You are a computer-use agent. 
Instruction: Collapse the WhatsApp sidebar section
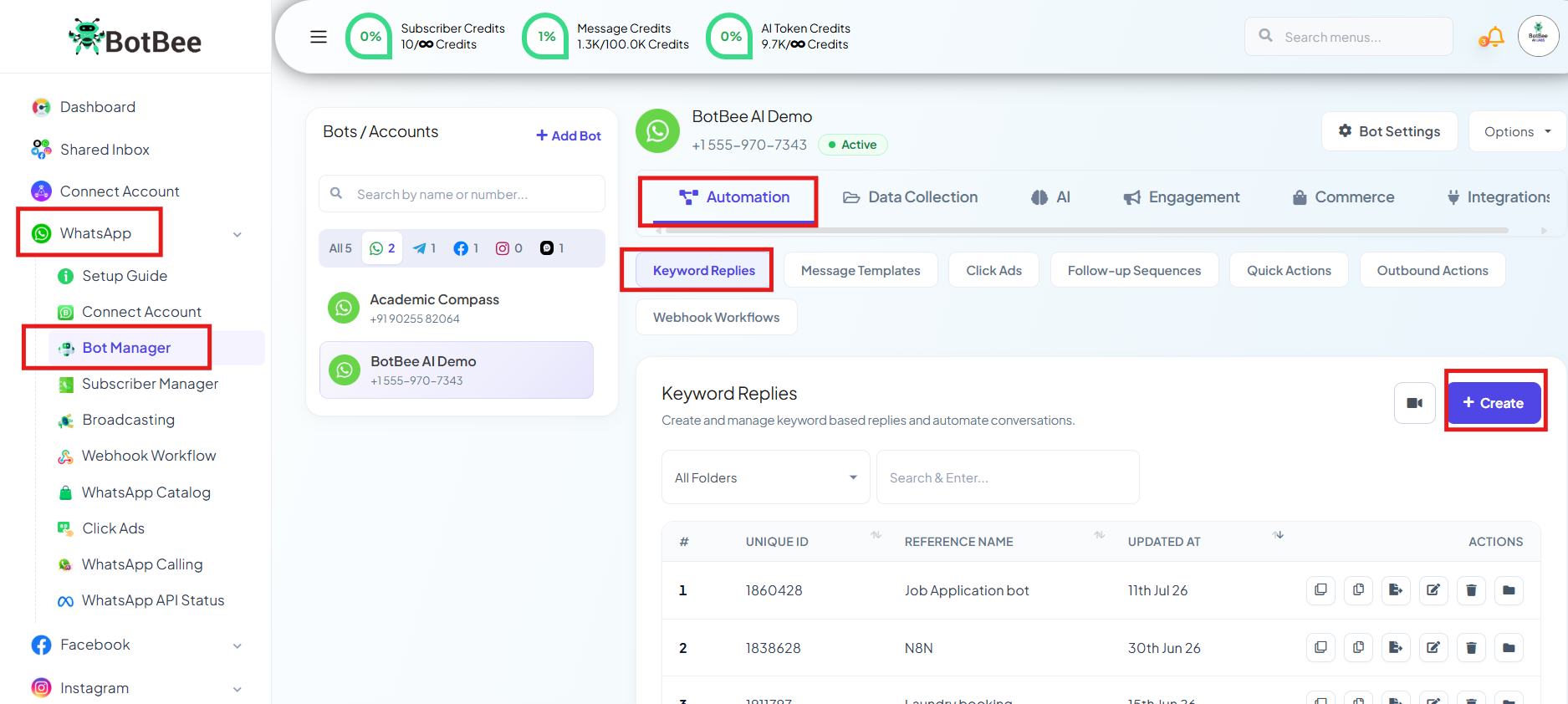tap(237, 234)
